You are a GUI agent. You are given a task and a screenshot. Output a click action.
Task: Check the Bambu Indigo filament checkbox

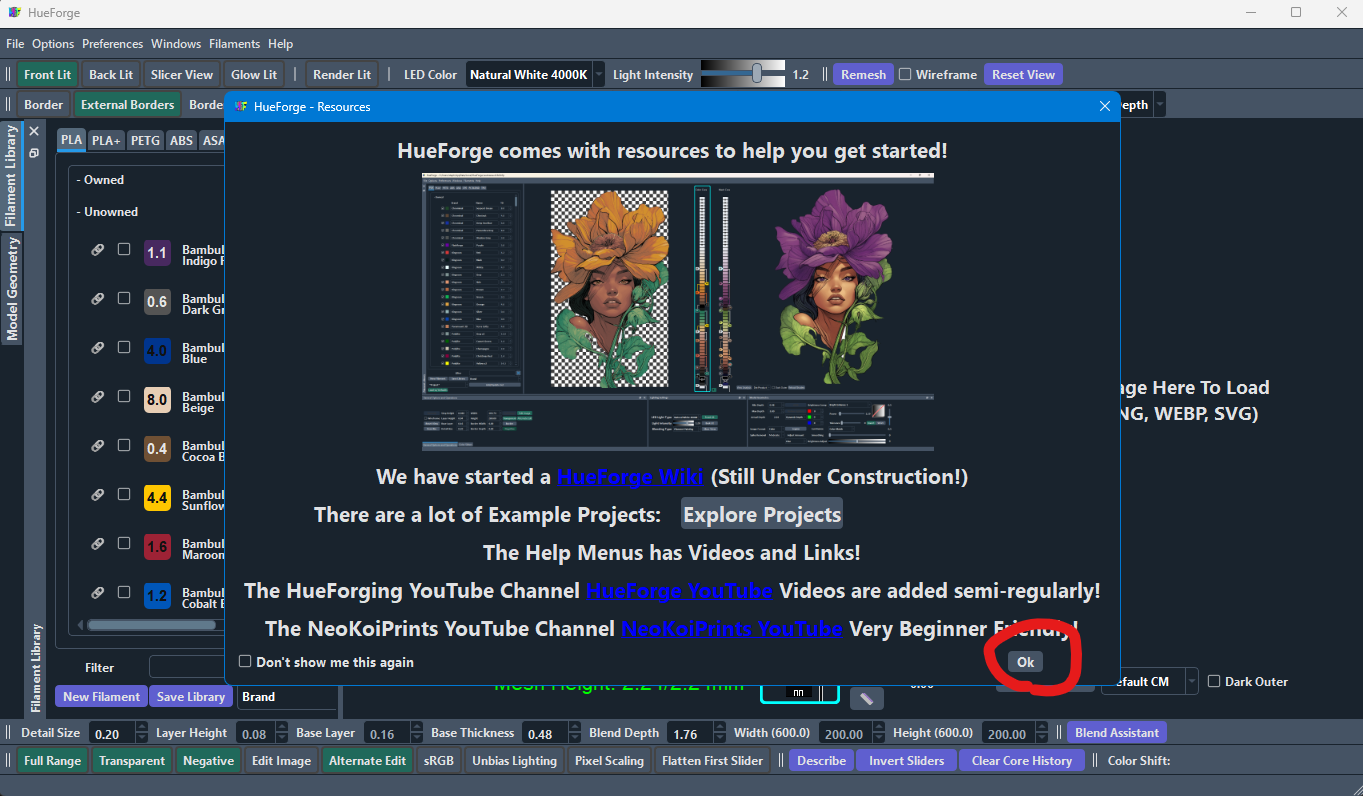point(124,249)
